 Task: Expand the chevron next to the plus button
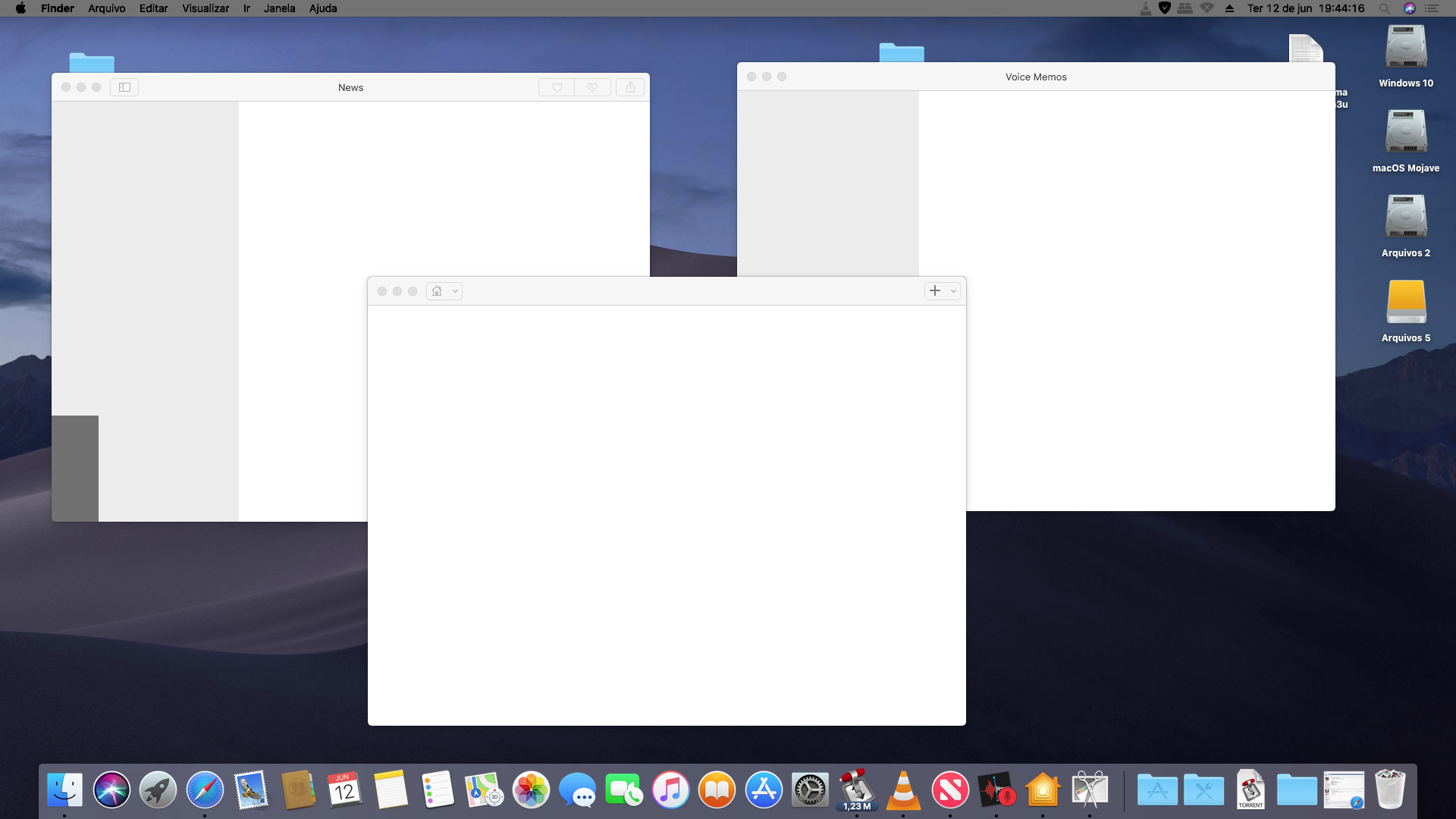tap(953, 291)
